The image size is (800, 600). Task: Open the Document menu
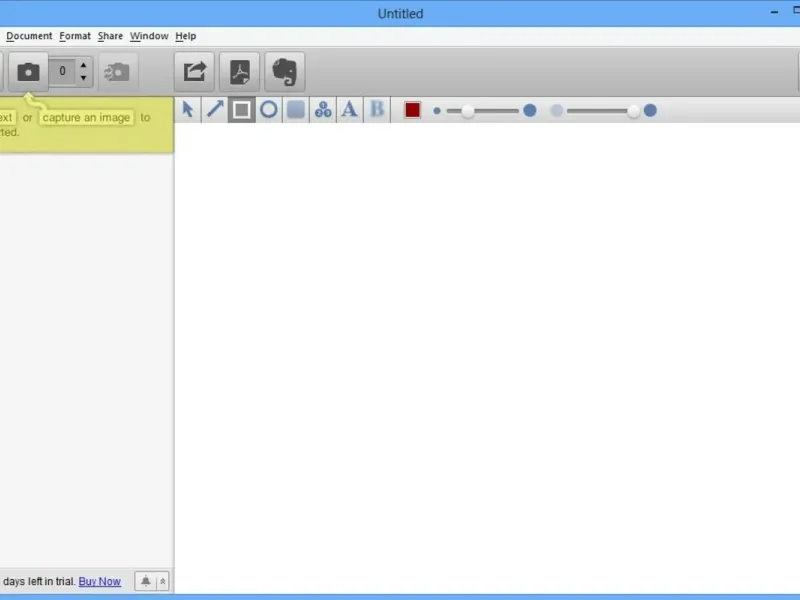pyautogui.click(x=29, y=36)
